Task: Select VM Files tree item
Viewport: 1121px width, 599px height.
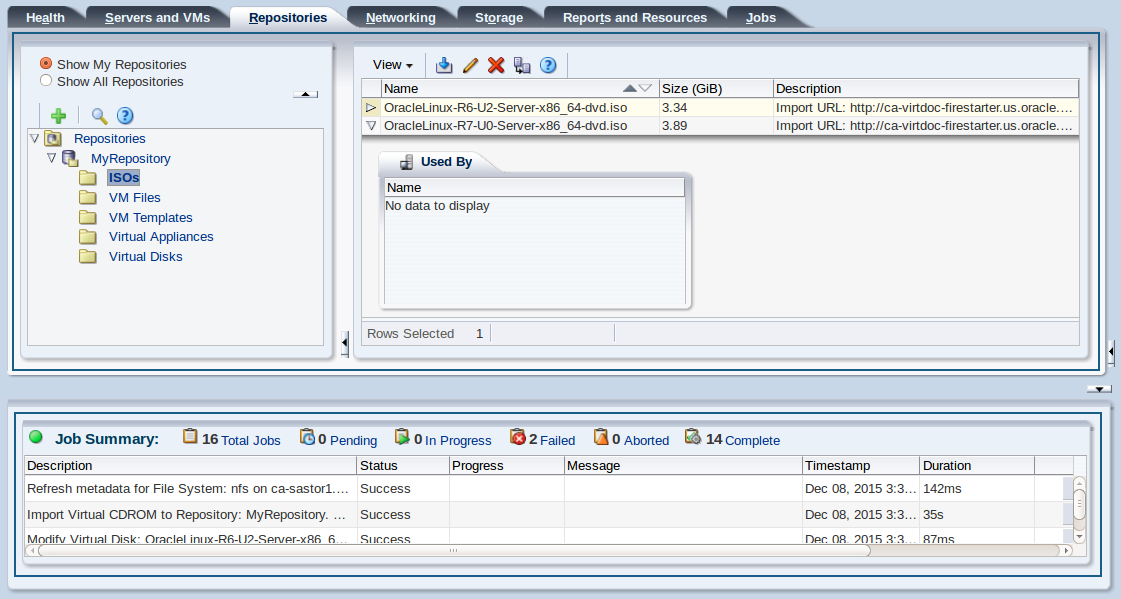Action: (x=134, y=197)
